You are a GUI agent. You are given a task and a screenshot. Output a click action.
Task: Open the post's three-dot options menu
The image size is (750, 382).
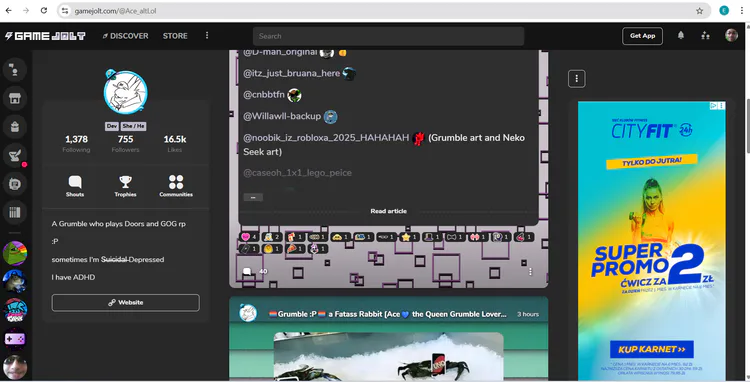[x=530, y=272]
